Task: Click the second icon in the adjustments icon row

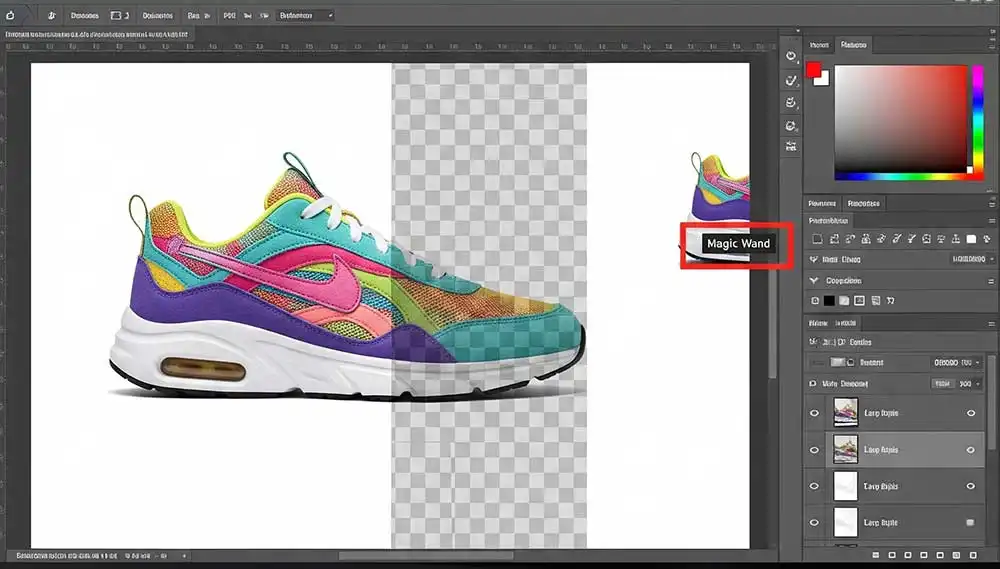Action: coord(834,239)
